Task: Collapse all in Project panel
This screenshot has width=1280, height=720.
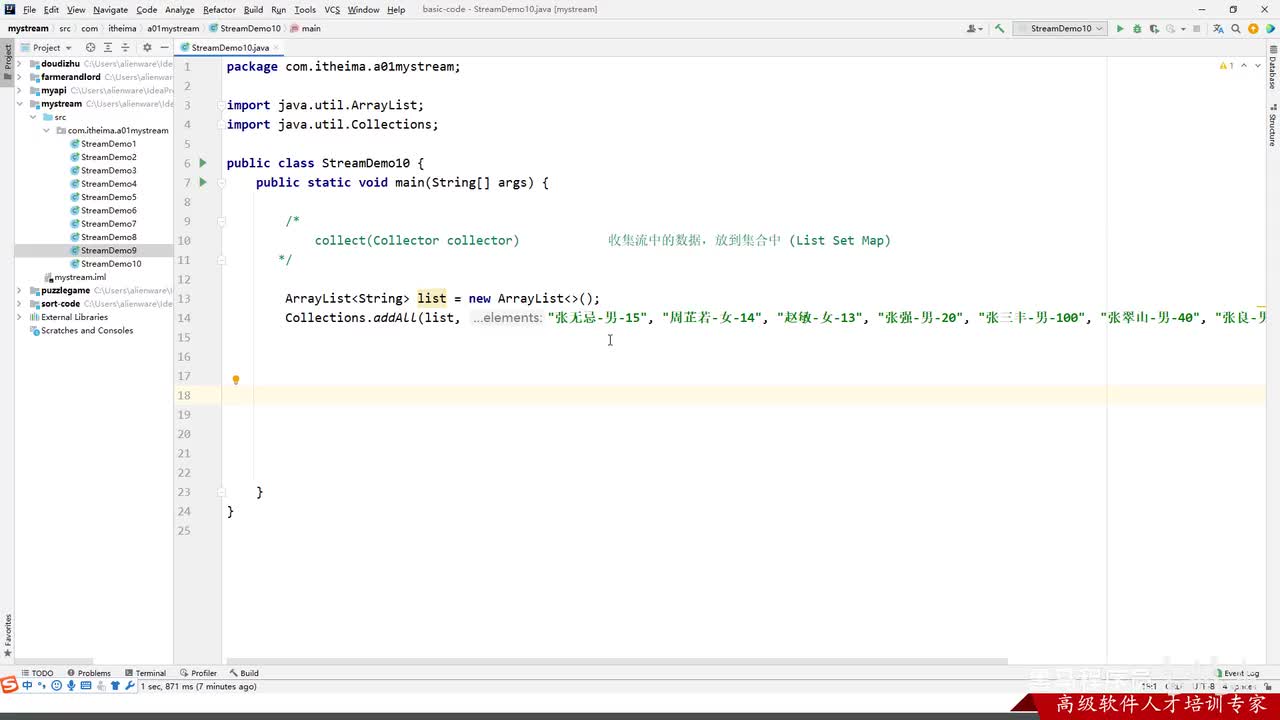Action: (x=123, y=47)
